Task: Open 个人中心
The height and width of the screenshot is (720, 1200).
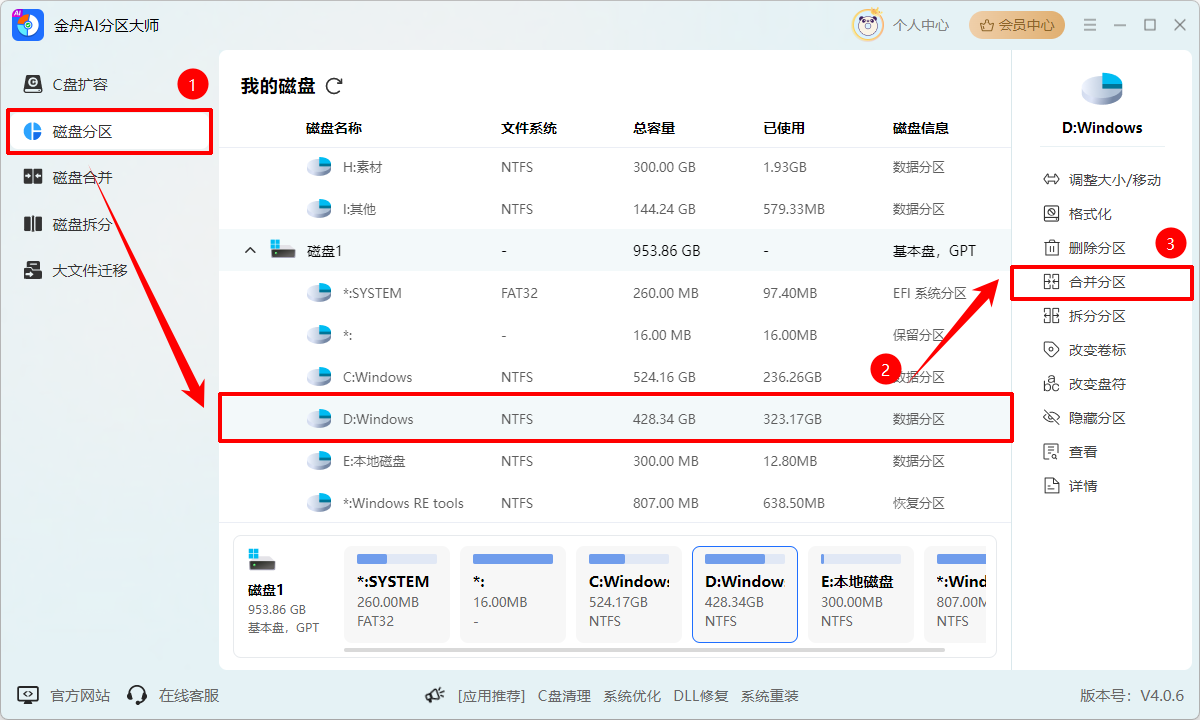Action: click(x=921, y=25)
